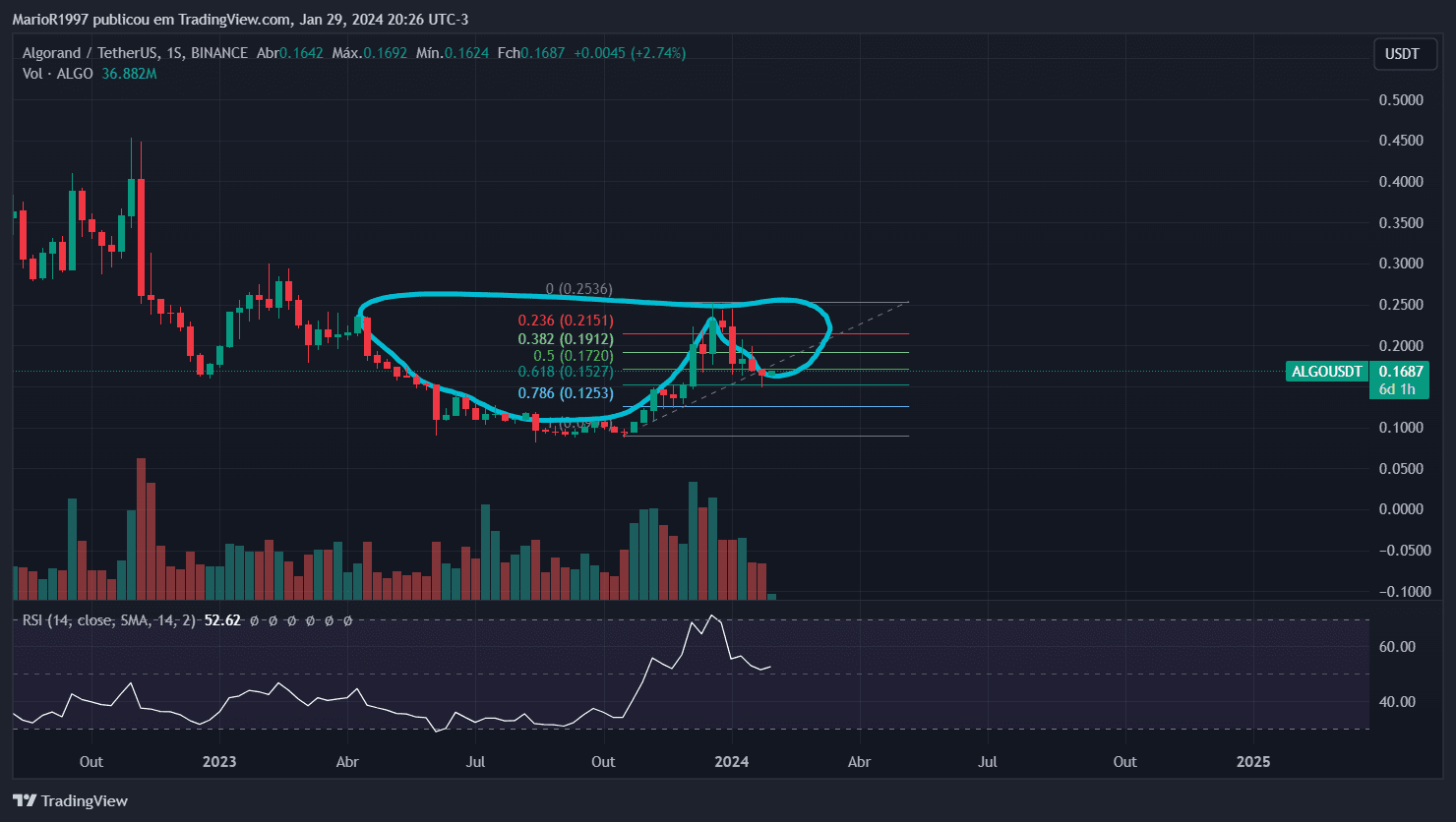
Task: Click the 0.2000 price scale label
Action: pyautogui.click(x=1401, y=346)
